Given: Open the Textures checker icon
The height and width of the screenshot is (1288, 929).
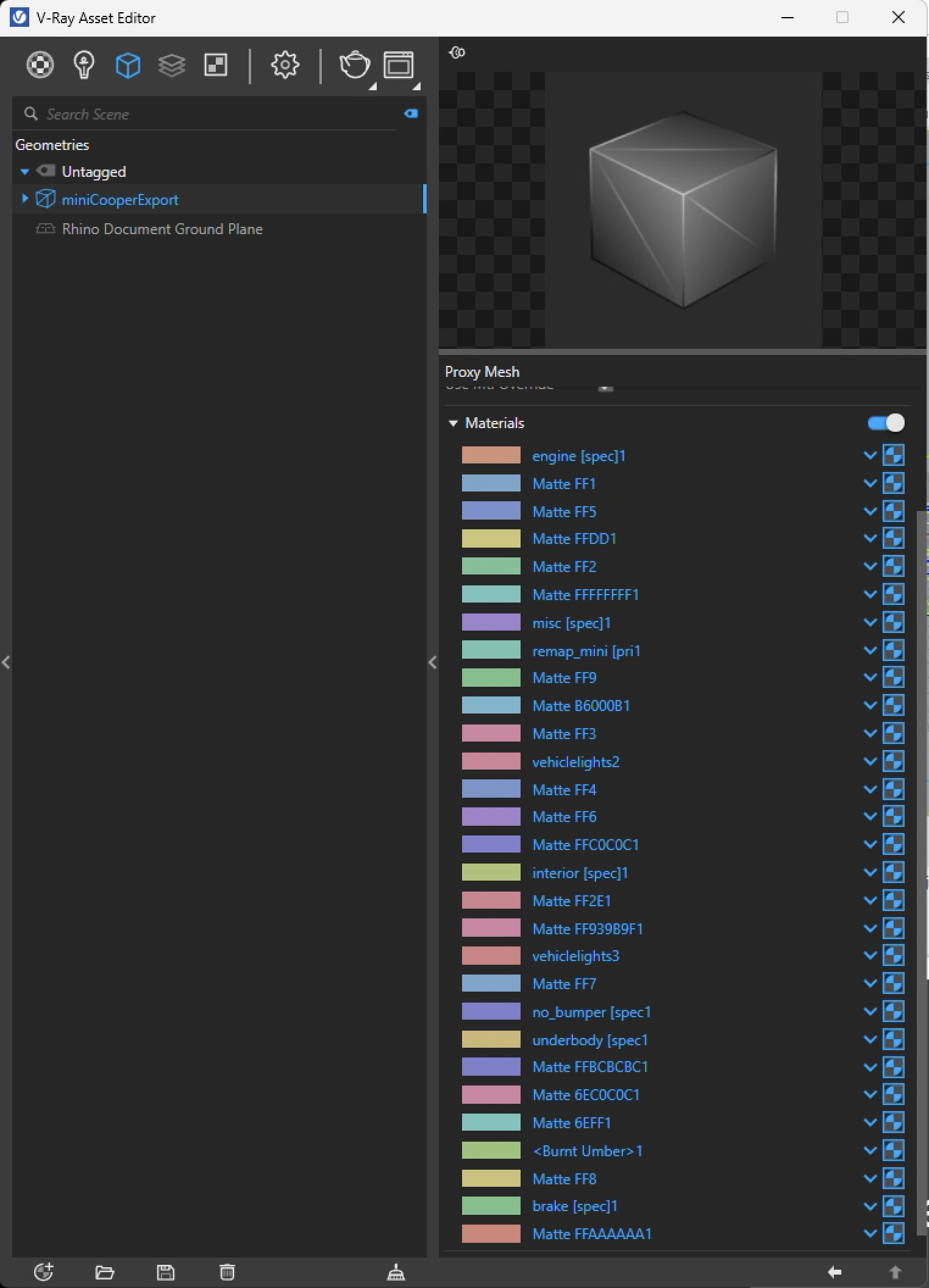Looking at the screenshot, I should (x=216, y=65).
